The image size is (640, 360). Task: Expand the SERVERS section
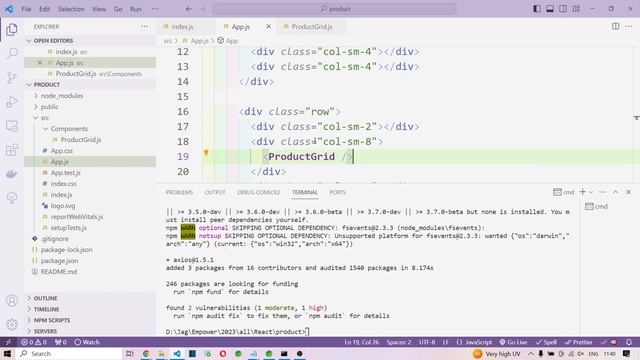45,331
